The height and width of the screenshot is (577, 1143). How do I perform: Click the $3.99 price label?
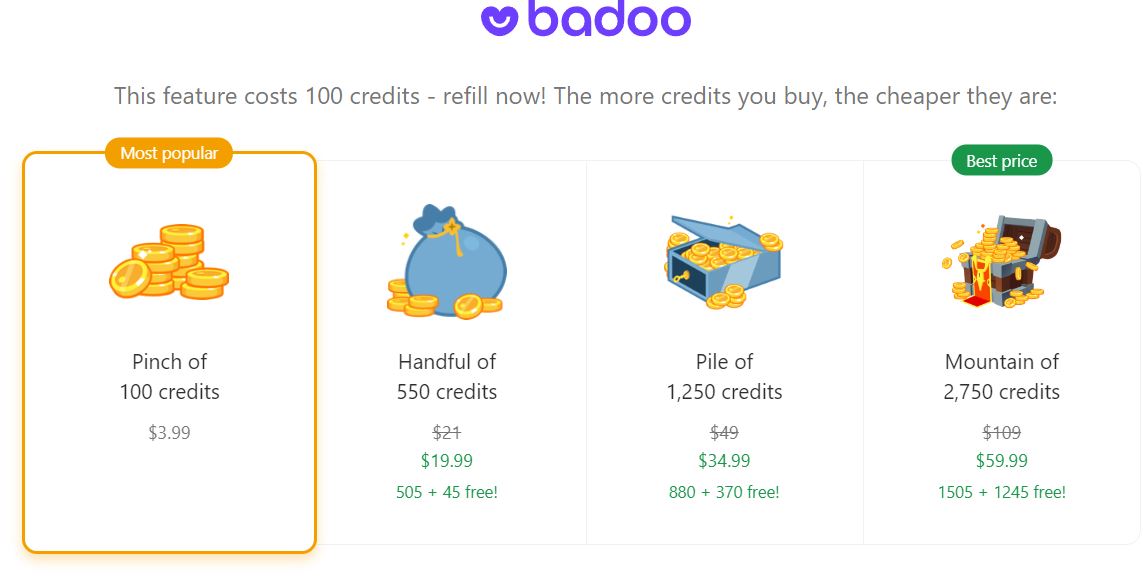169,433
